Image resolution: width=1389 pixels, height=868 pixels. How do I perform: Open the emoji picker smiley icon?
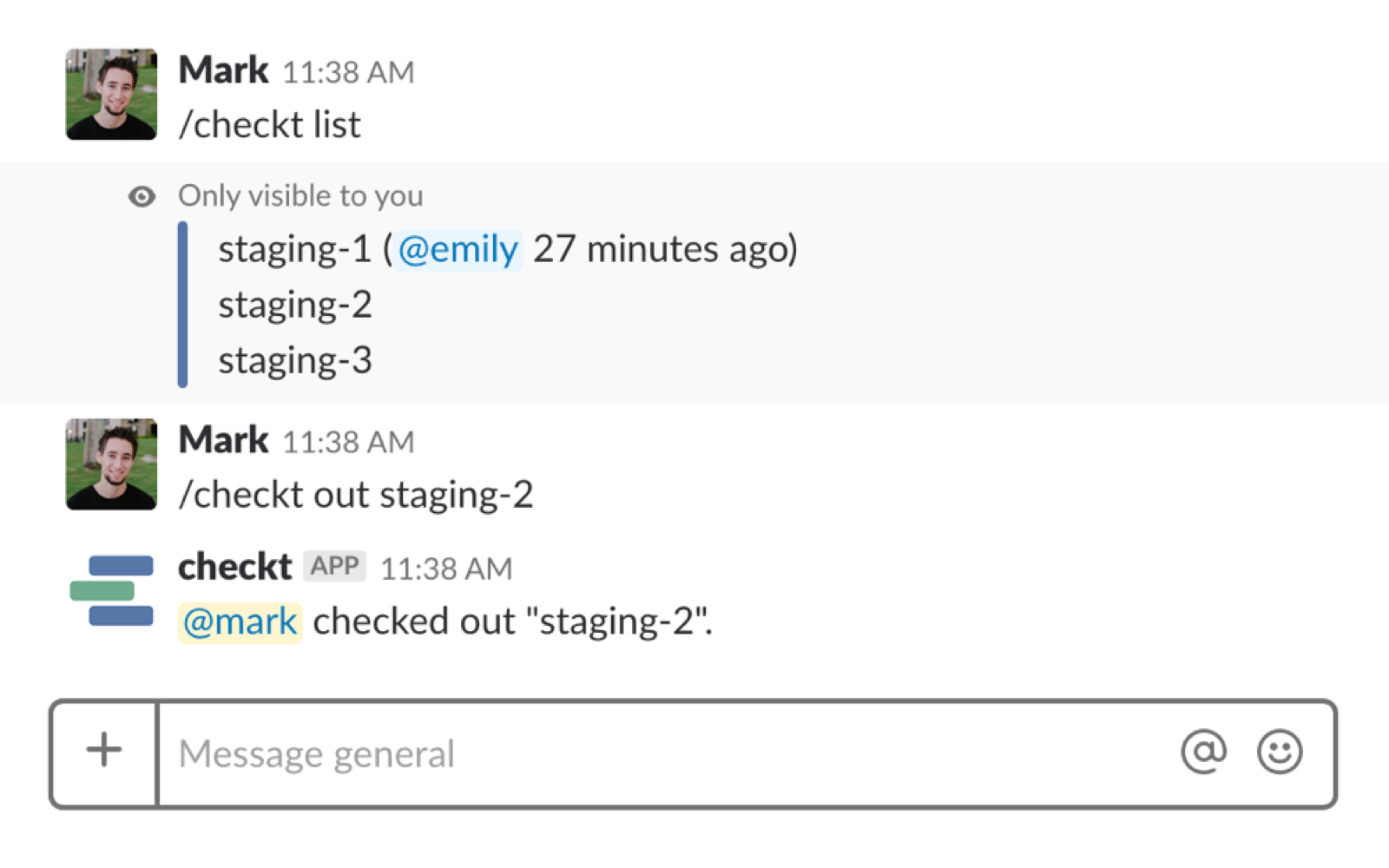coord(1280,752)
